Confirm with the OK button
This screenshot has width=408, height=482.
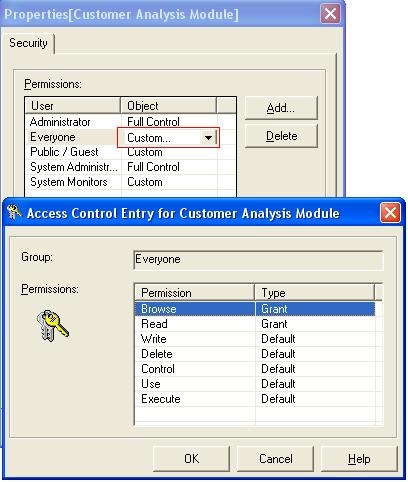192,459
